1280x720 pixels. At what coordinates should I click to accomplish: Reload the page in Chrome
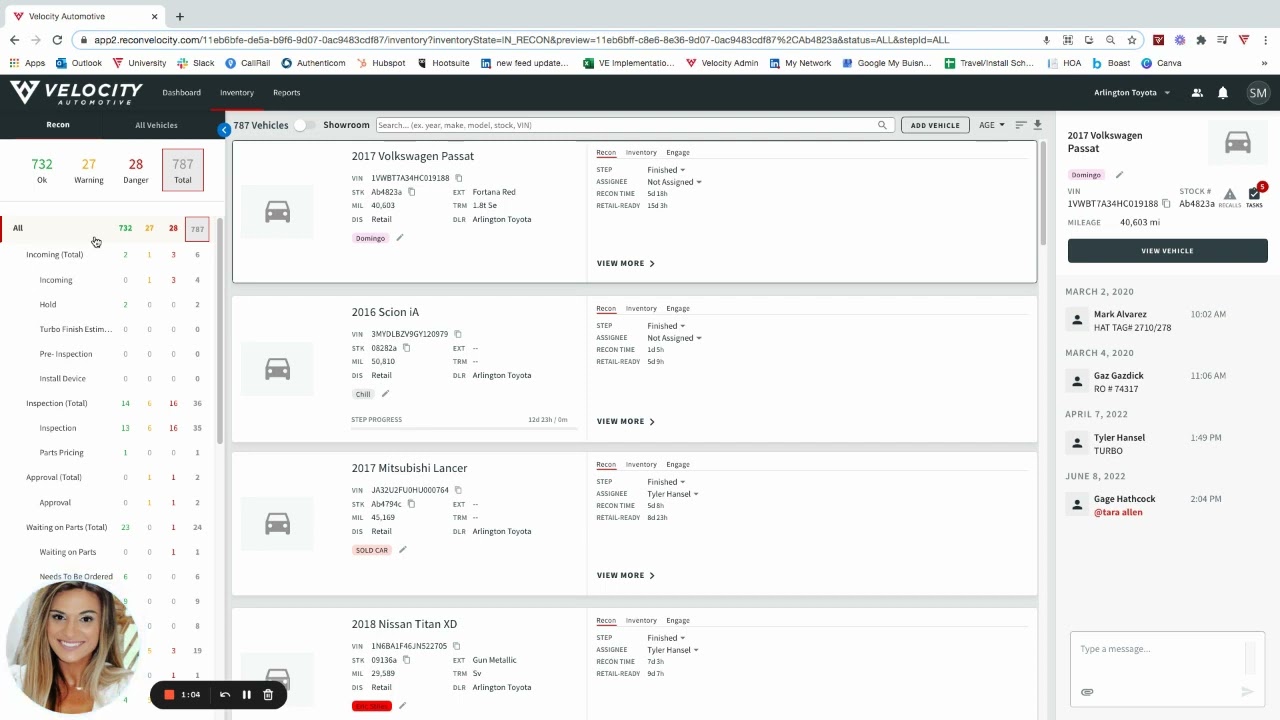pyautogui.click(x=57, y=40)
